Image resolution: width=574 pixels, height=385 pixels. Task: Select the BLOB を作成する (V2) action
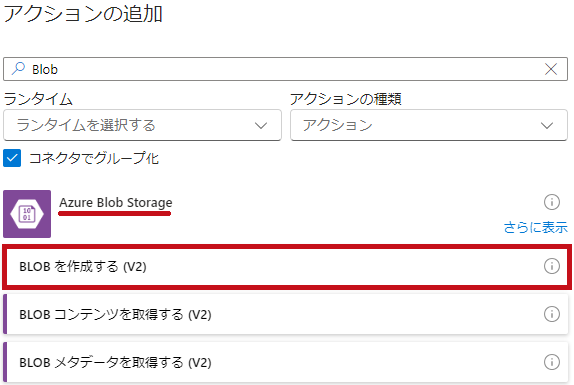[287, 267]
